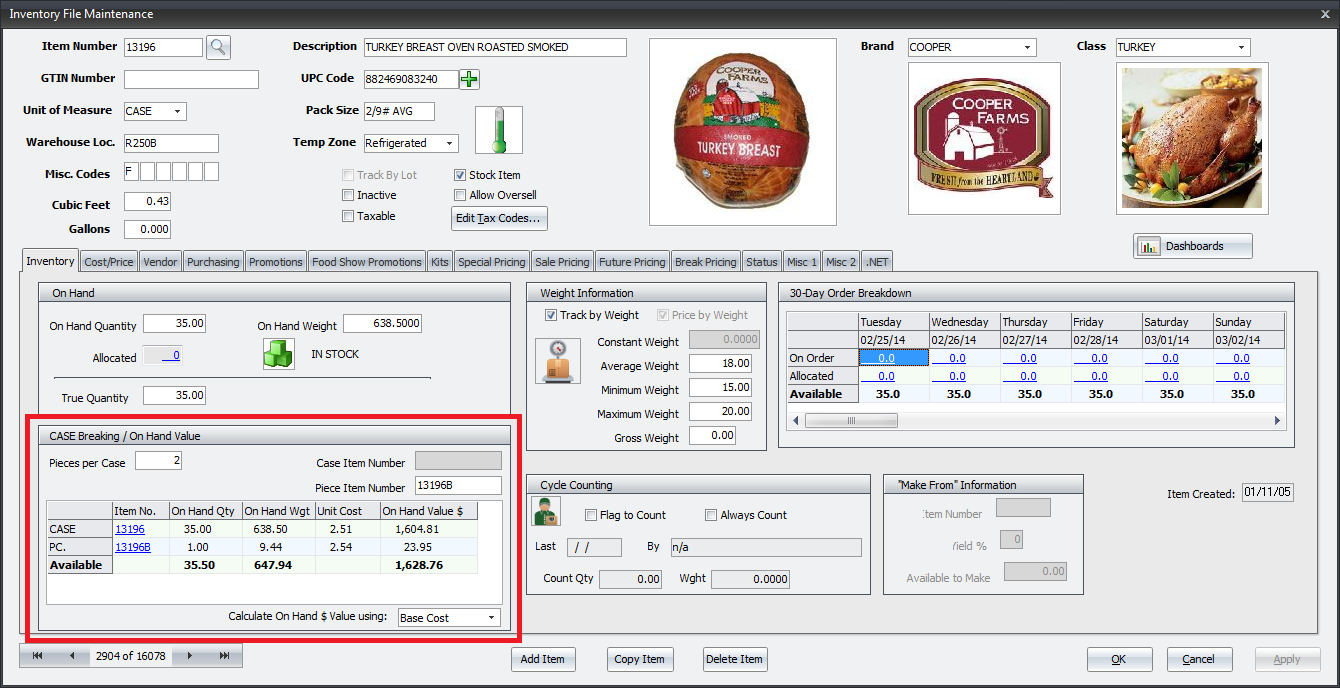Open Dashboards with chart icon
The height and width of the screenshot is (688, 1340).
(x=1192, y=246)
